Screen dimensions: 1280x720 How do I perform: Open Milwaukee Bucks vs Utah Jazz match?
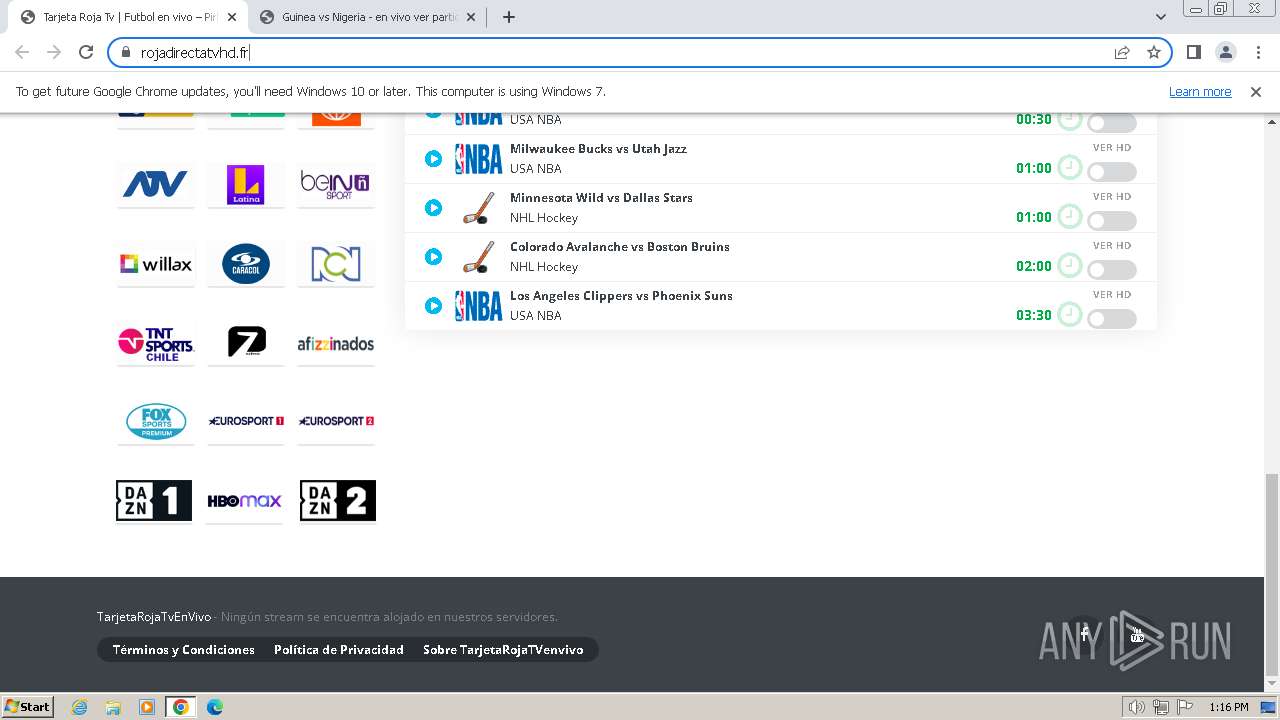(598, 149)
